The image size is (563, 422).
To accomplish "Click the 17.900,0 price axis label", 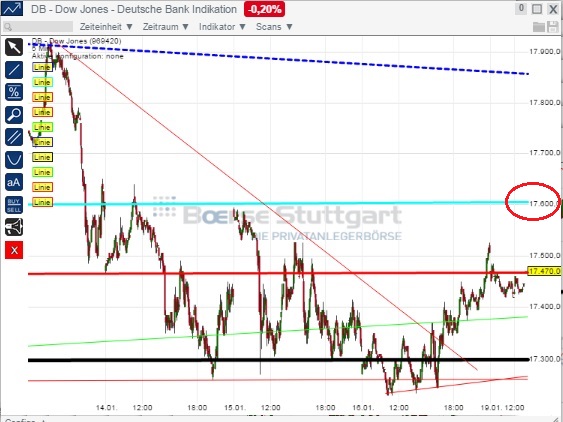I will click(544, 52).
